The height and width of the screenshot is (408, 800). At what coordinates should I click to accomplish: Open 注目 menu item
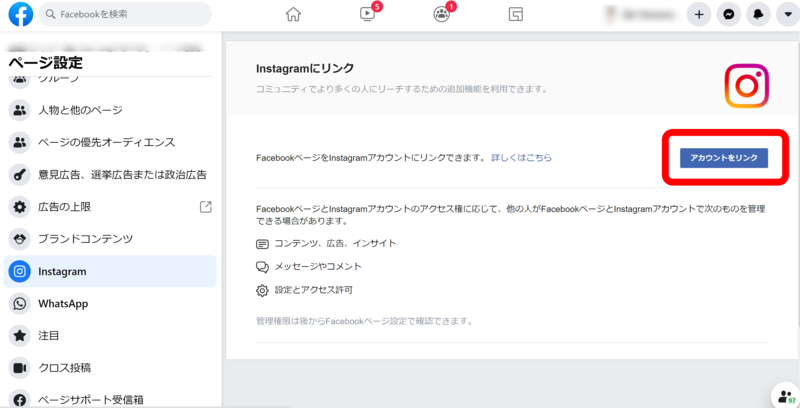(110, 336)
